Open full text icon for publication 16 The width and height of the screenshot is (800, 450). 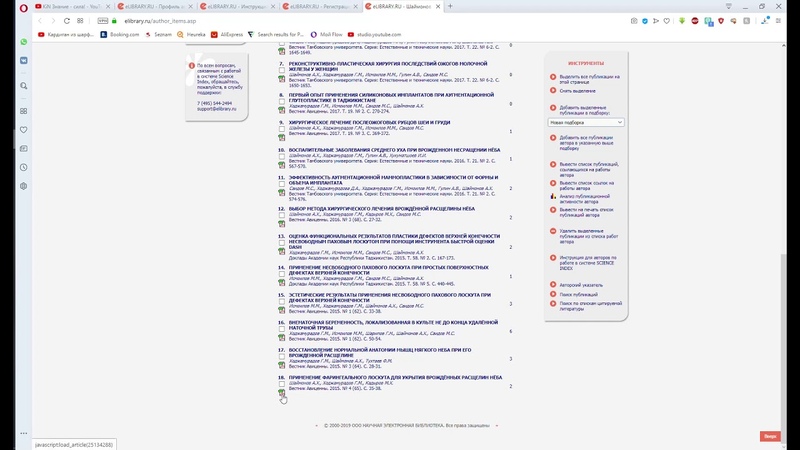tap(282, 338)
